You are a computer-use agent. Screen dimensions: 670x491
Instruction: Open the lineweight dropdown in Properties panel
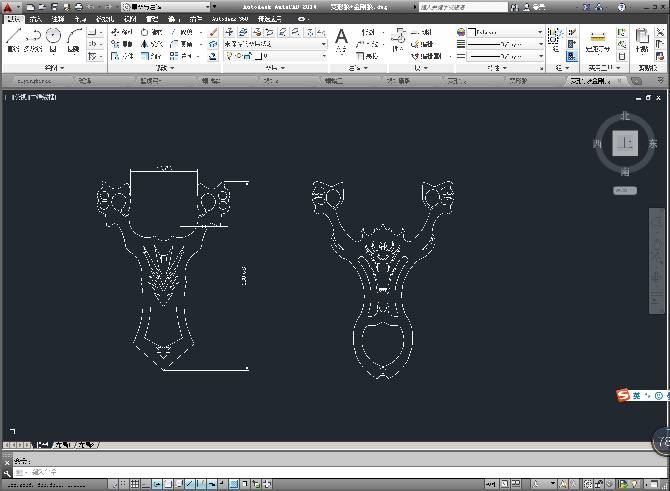pyautogui.click(x=505, y=44)
